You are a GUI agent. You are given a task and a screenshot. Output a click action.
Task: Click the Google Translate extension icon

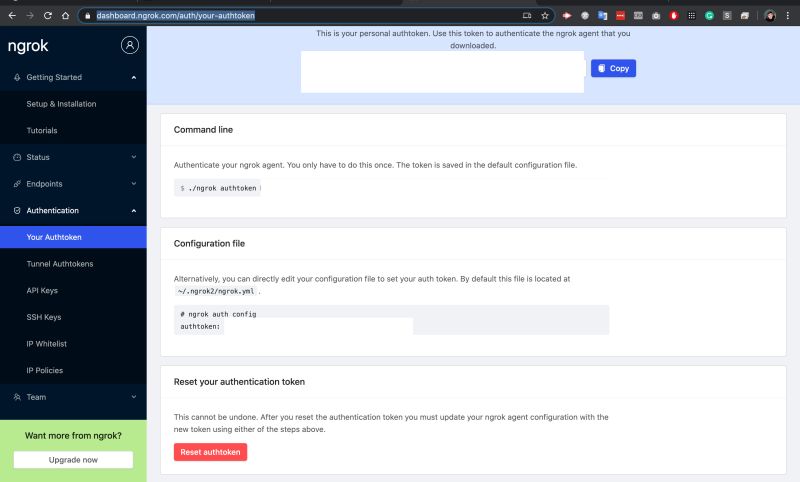coord(603,16)
